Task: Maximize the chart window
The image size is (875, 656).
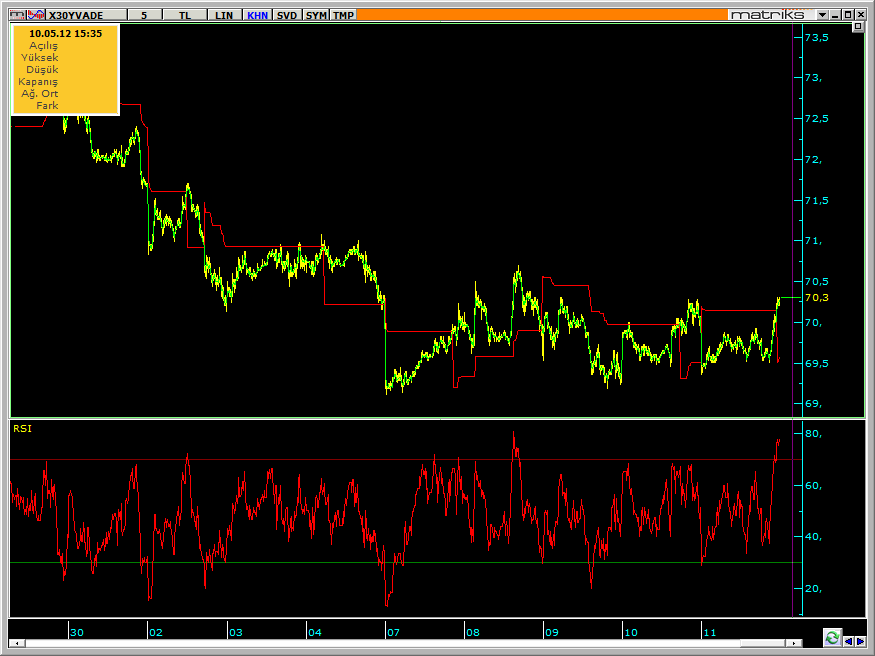Action: (848, 15)
